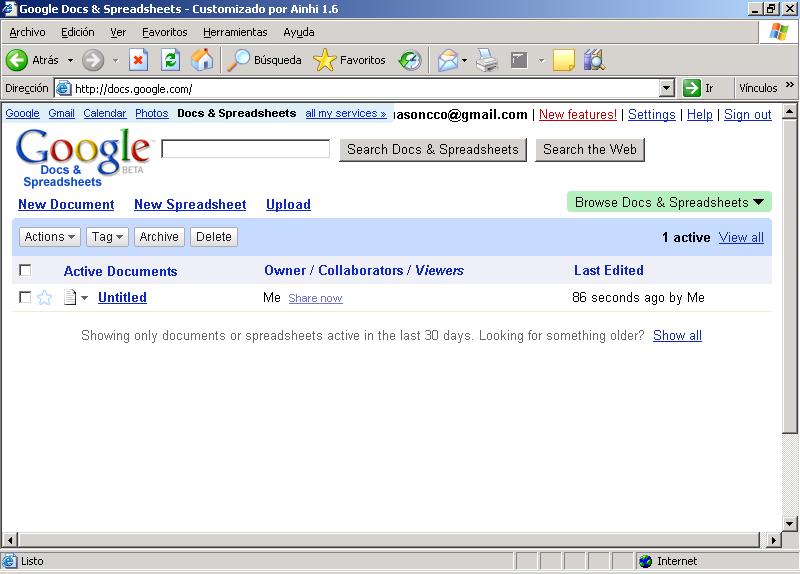This screenshot has height=574, width=800.
Task: Click the Upload link
Action: [x=288, y=205]
